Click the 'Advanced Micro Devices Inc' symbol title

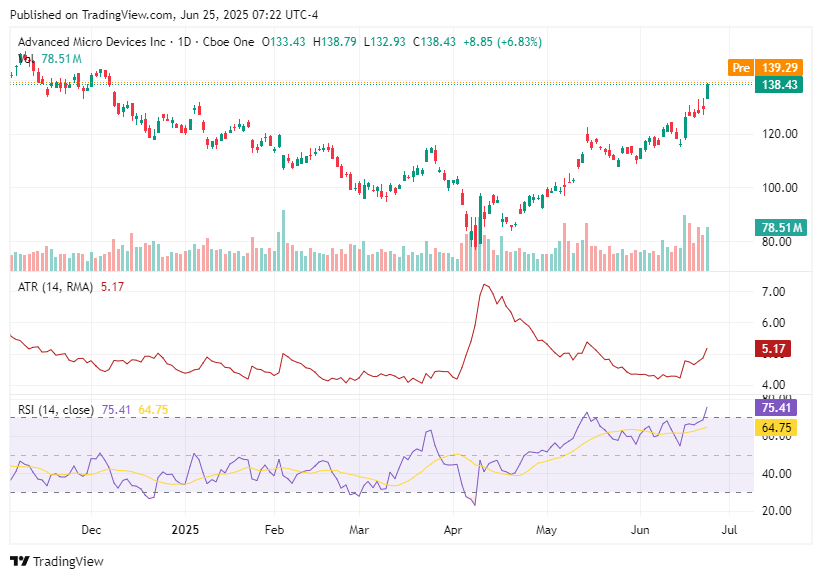[x=92, y=42]
